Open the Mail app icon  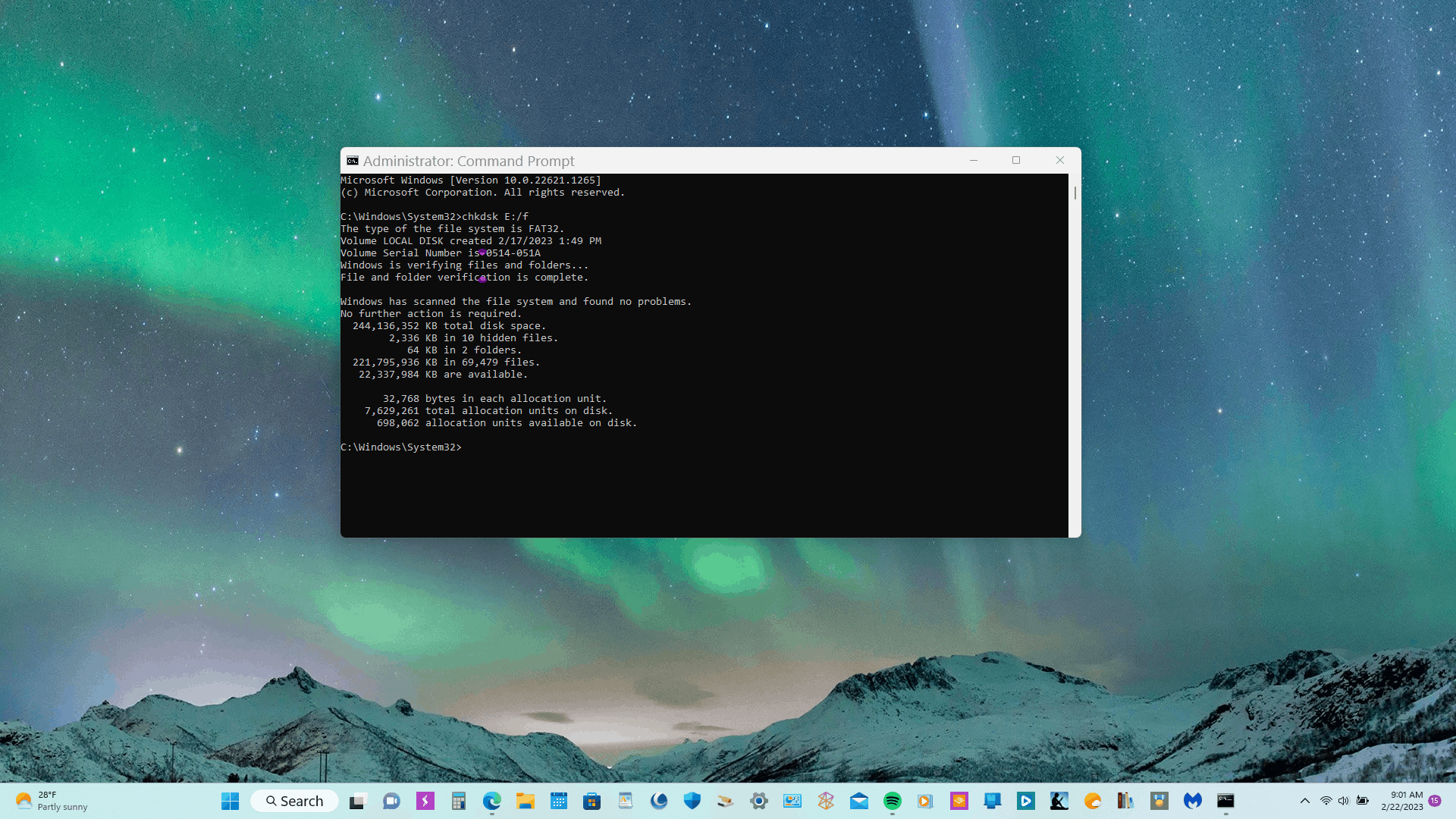pyautogui.click(x=859, y=801)
